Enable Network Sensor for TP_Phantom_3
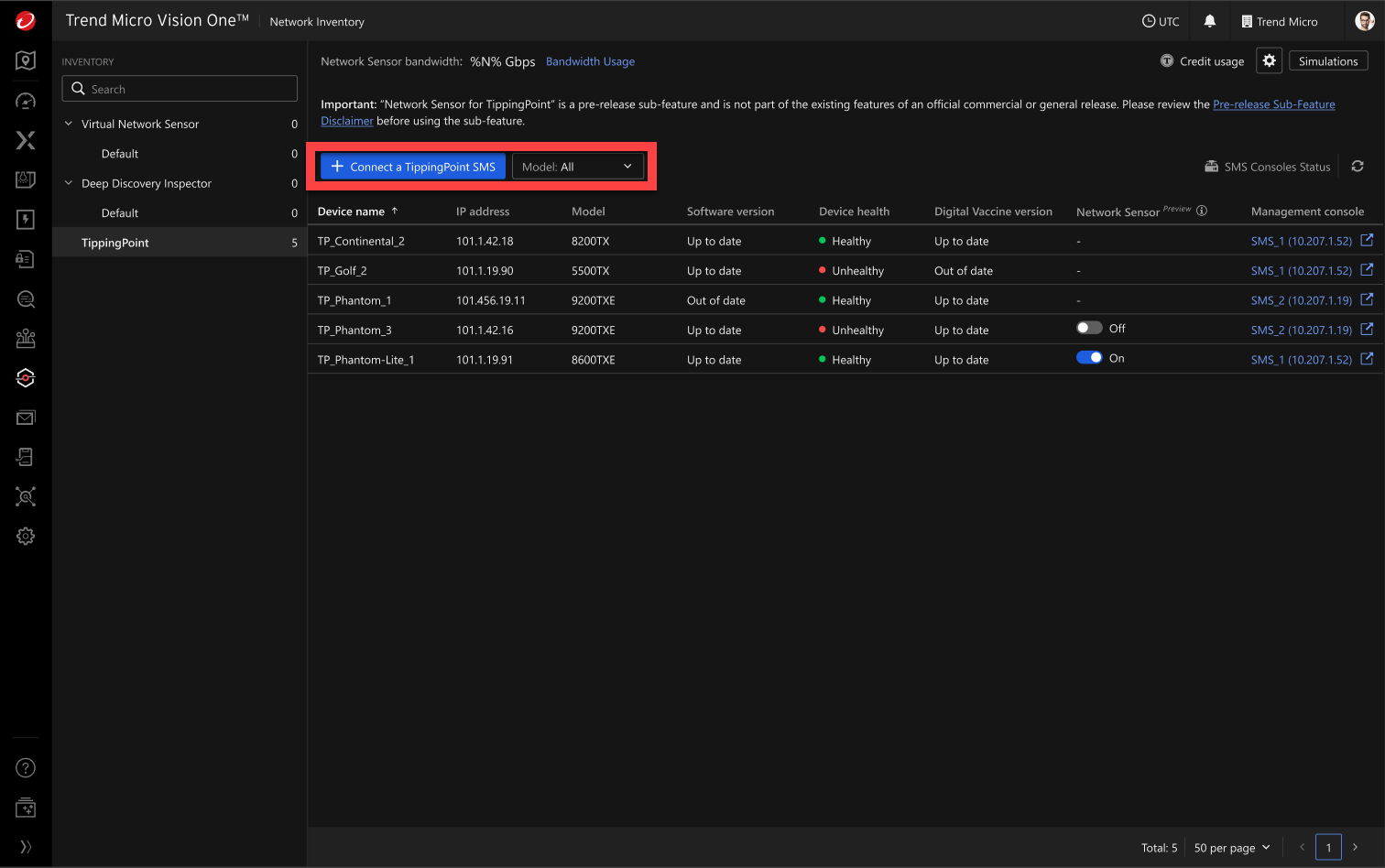This screenshot has width=1385, height=868. 1088,329
